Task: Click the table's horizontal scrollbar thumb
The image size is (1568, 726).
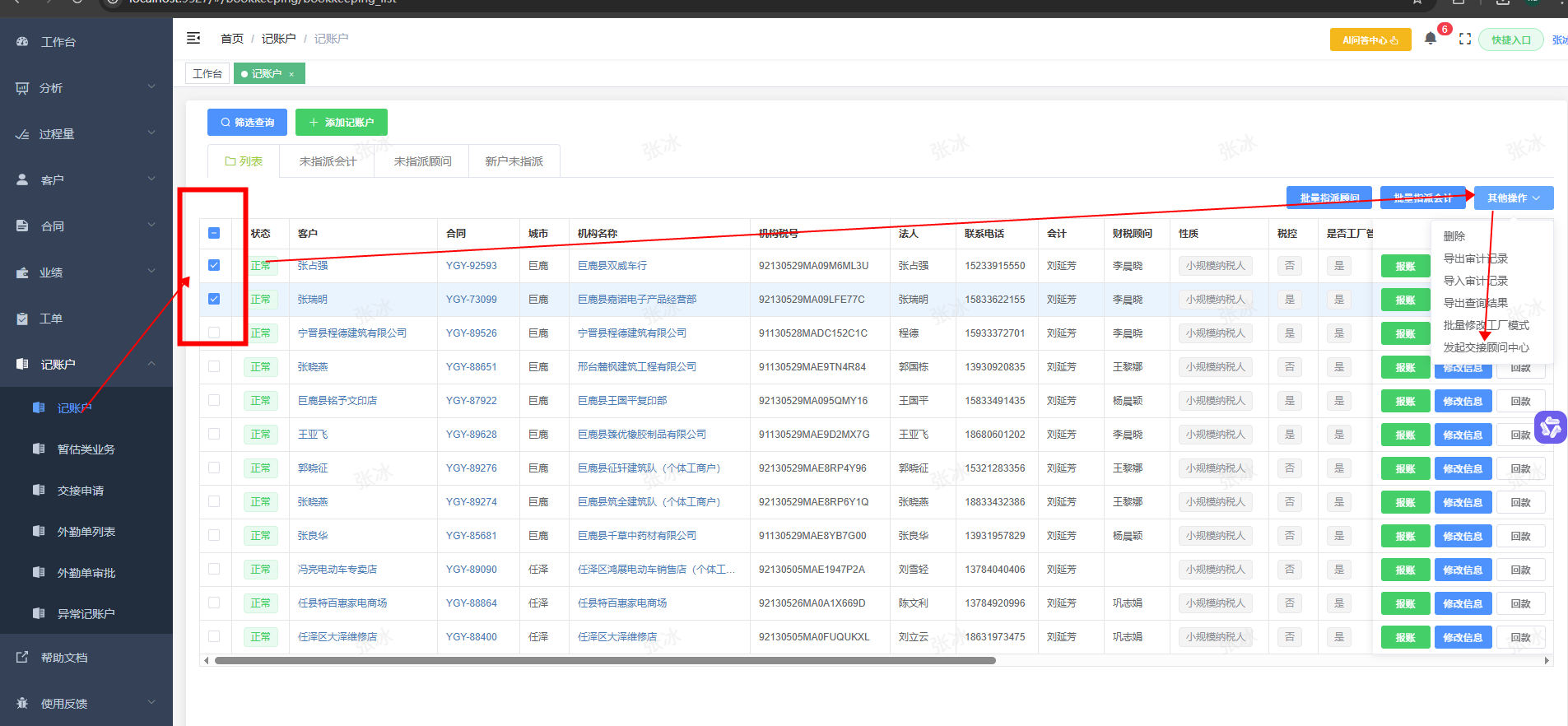Action: (605, 660)
